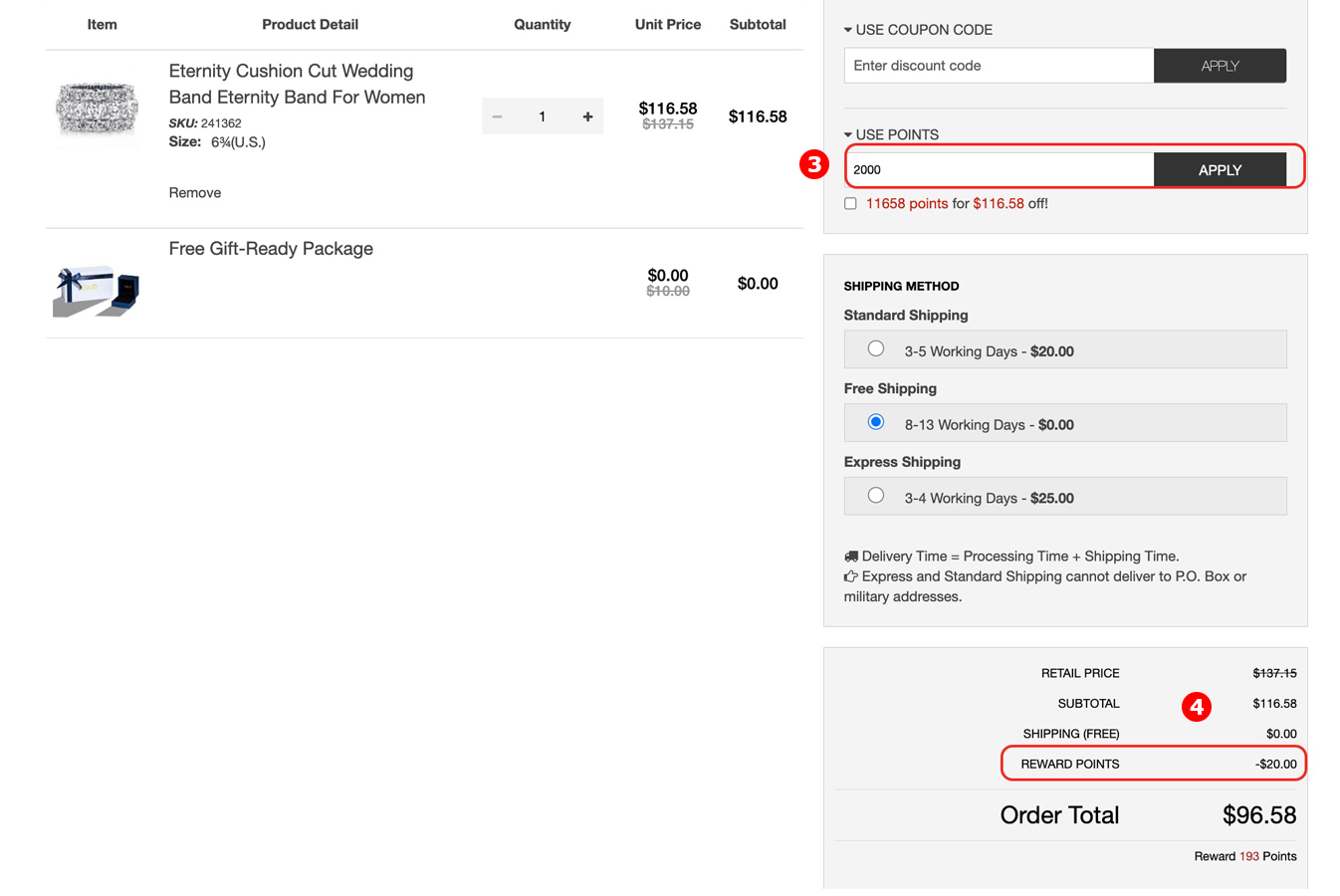Apply the 2000 reward points
Image resolution: width=1340 pixels, height=896 pixels.
tap(1220, 170)
